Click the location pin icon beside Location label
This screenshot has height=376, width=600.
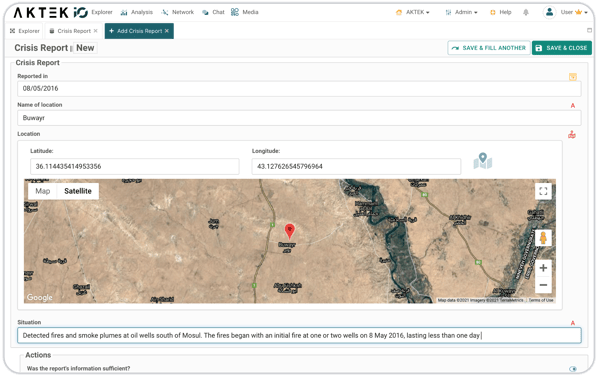click(572, 135)
